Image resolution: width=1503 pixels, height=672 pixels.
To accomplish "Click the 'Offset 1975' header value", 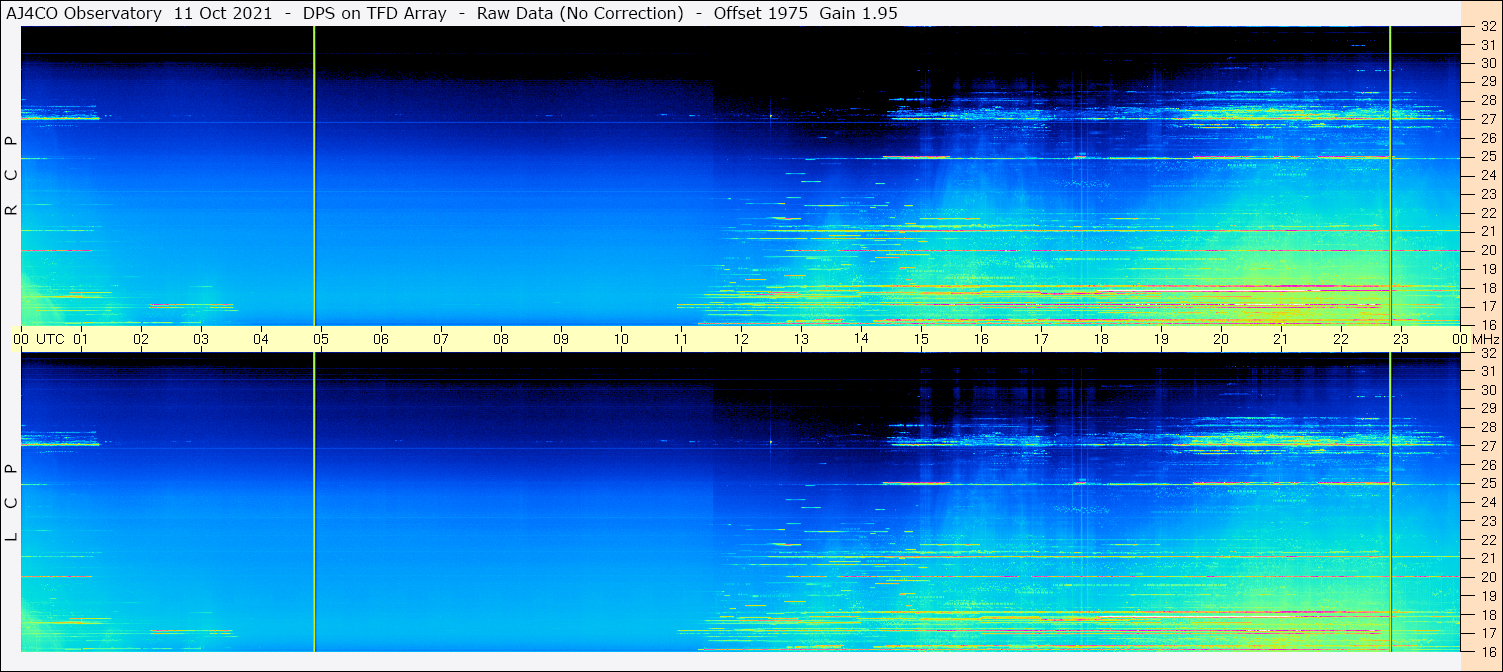I will 758,13.
